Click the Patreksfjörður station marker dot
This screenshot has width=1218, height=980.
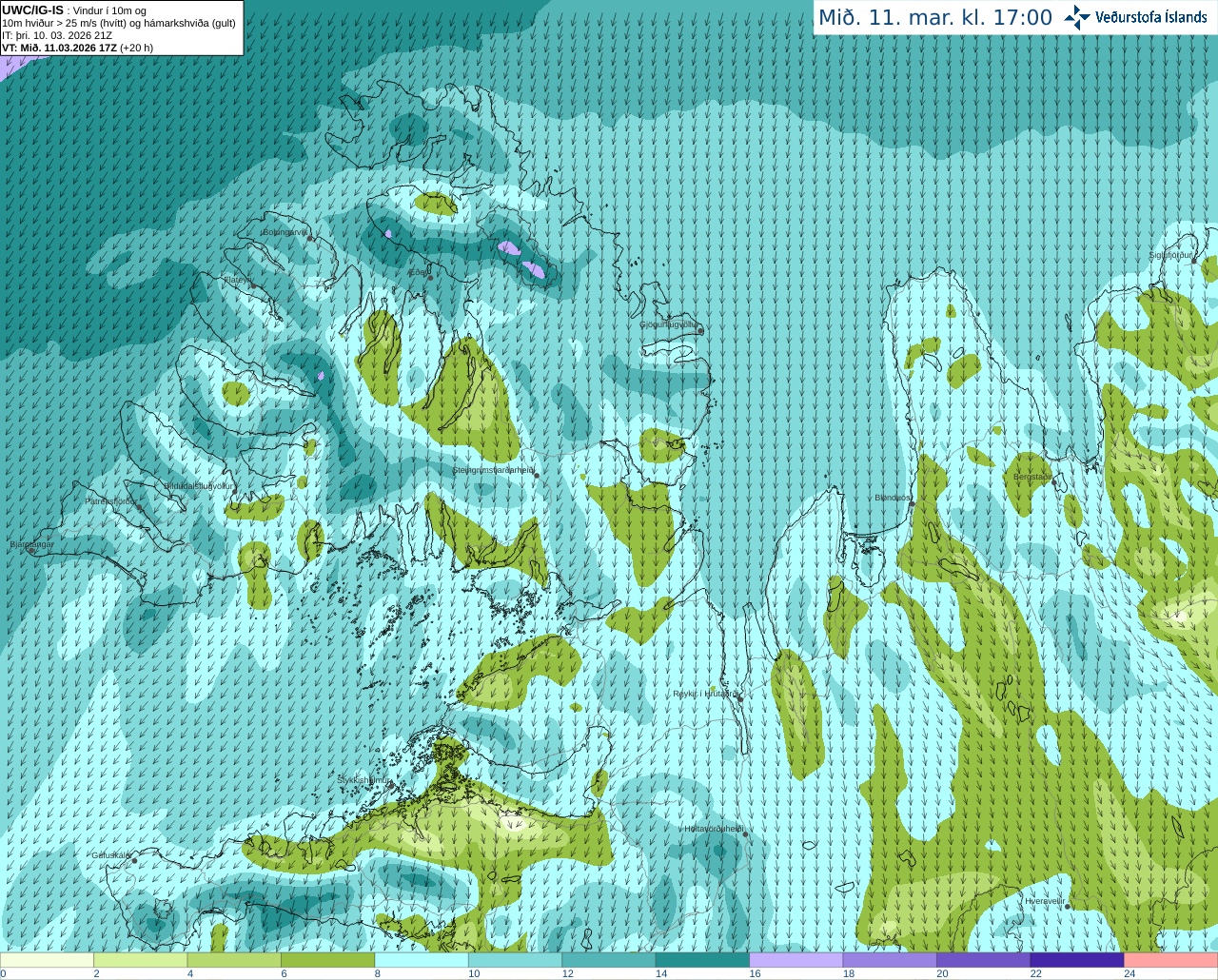(140, 507)
